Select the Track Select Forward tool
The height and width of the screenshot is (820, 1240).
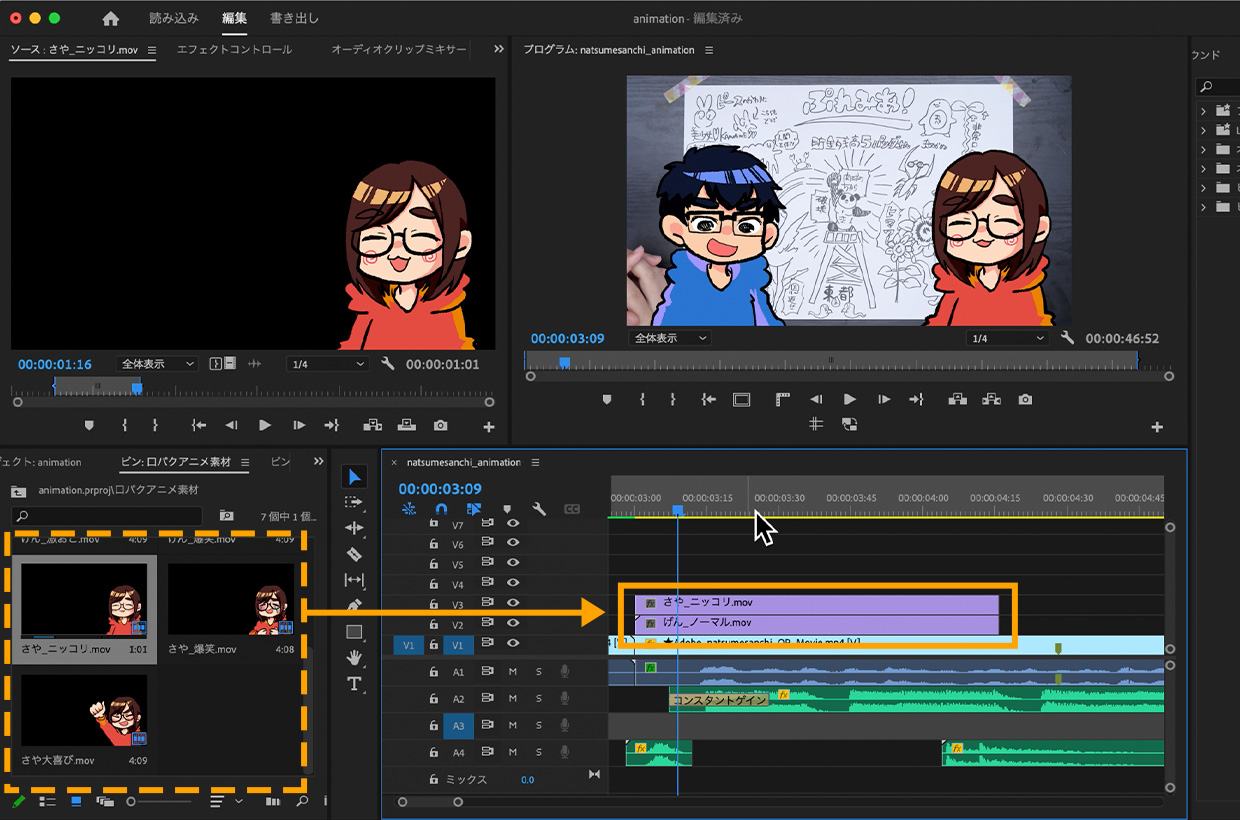click(x=354, y=502)
